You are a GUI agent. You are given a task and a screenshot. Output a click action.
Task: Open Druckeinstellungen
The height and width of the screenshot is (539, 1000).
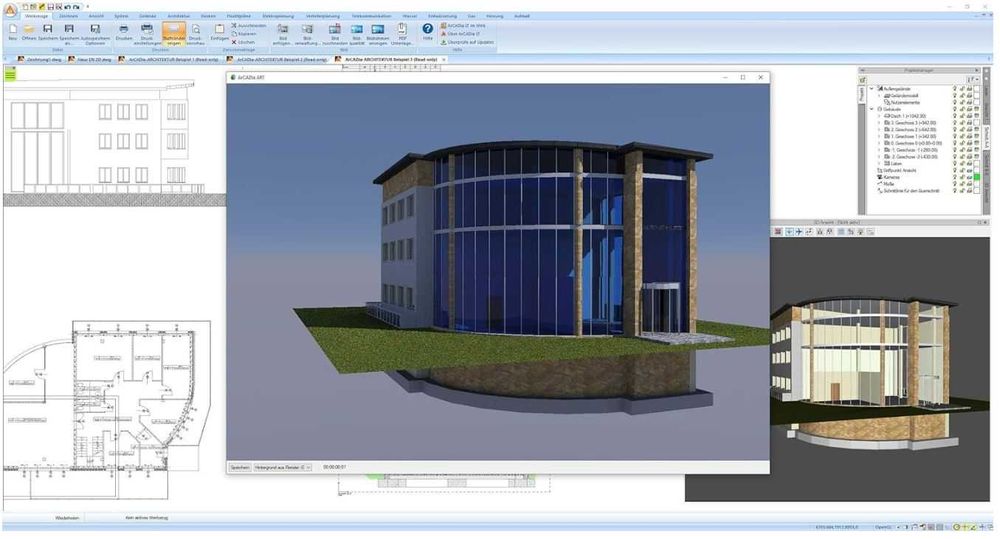[147, 33]
